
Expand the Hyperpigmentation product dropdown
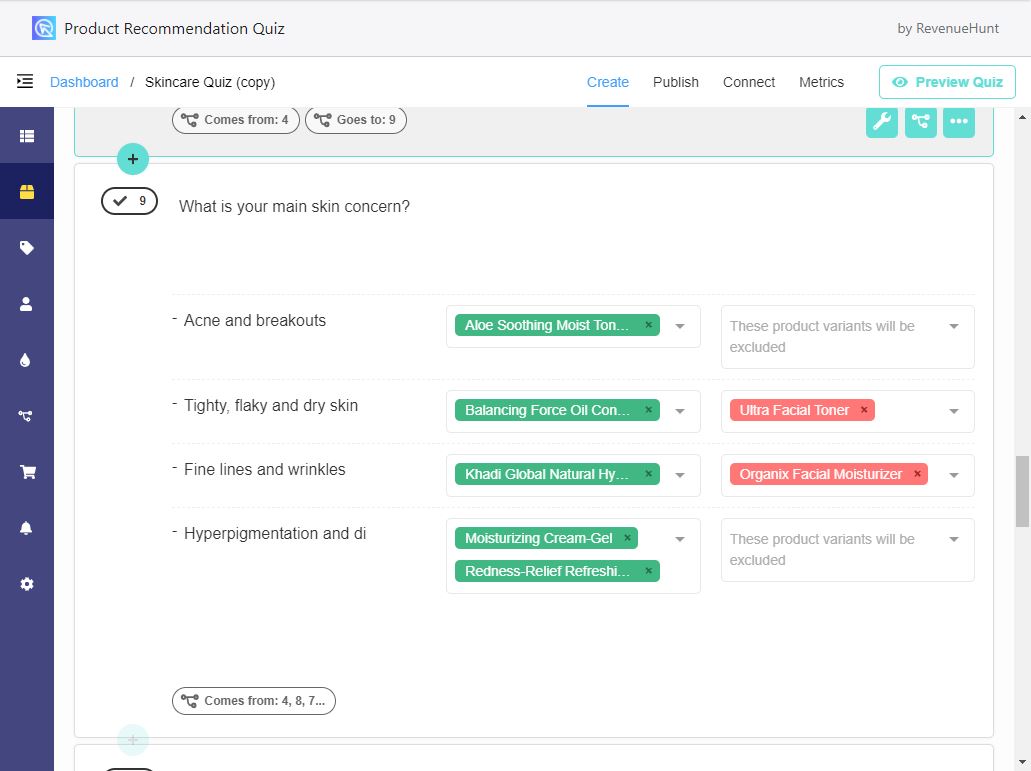(x=680, y=539)
